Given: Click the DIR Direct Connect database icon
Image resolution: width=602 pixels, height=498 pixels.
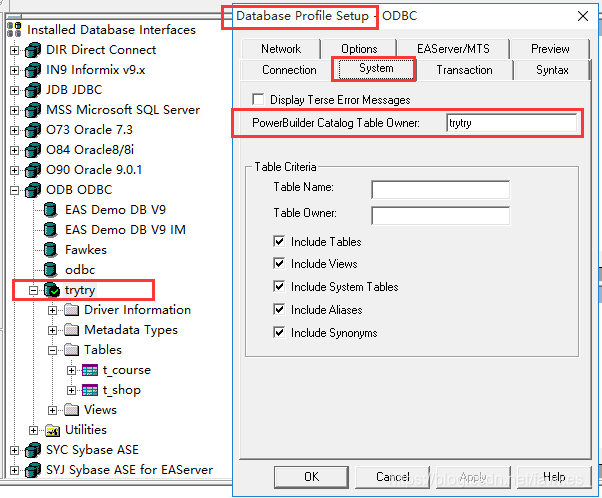Looking at the screenshot, I should (33, 50).
